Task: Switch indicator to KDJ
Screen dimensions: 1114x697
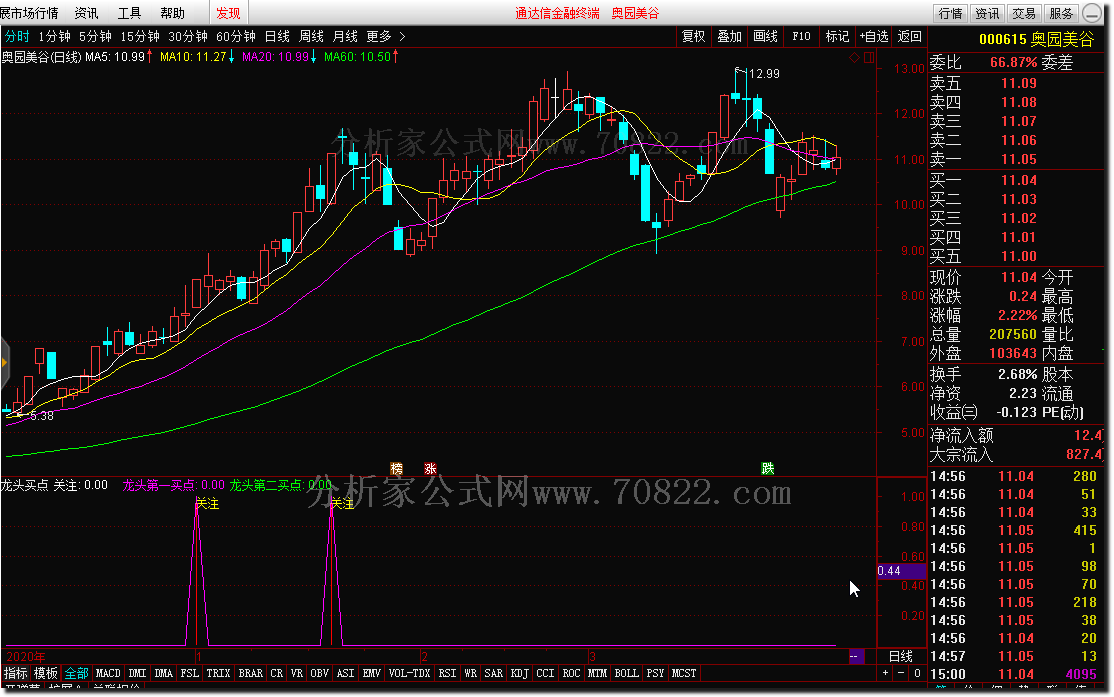Action: click(519, 673)
